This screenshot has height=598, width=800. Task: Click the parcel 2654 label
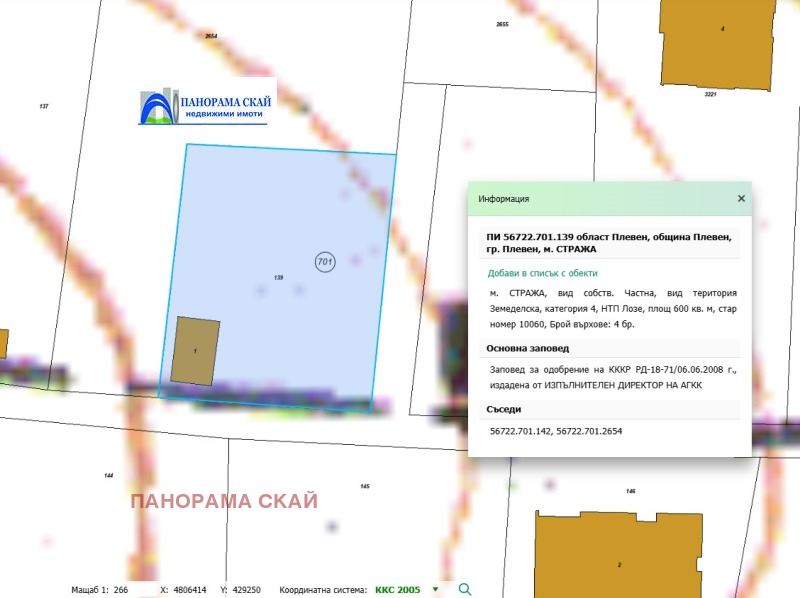[x=210, y=35]
